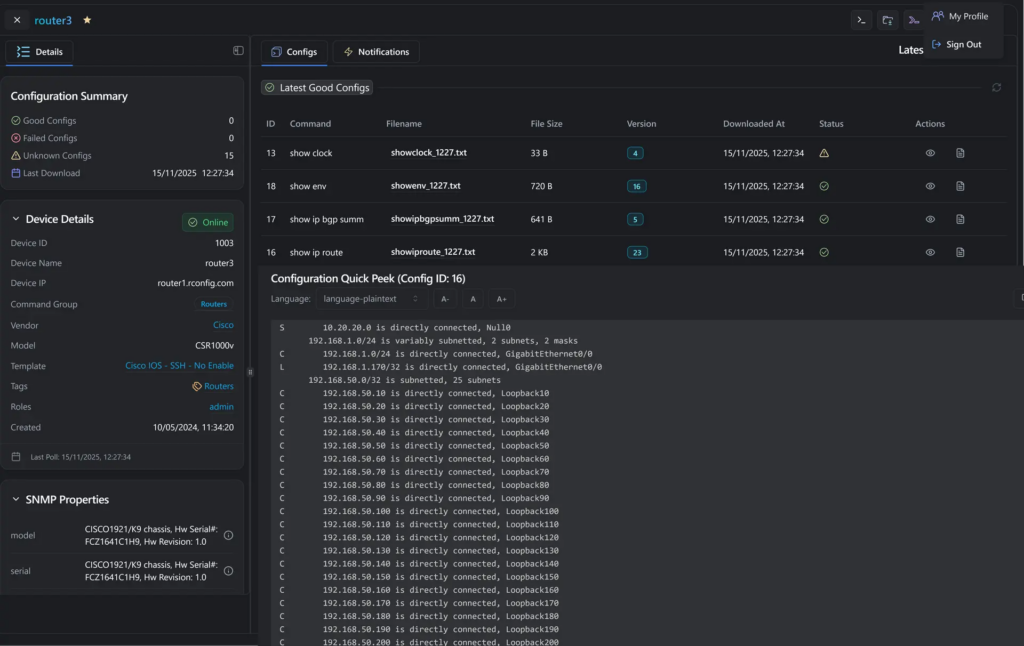Click the showclock_1227.txt filename

click(428, 152)
